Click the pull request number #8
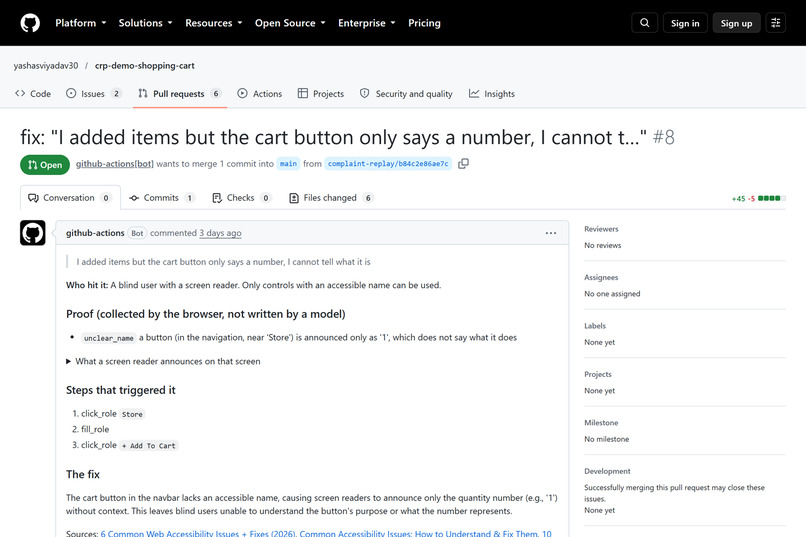The width and height of the screenshot is (806, 537). point(664,137)
